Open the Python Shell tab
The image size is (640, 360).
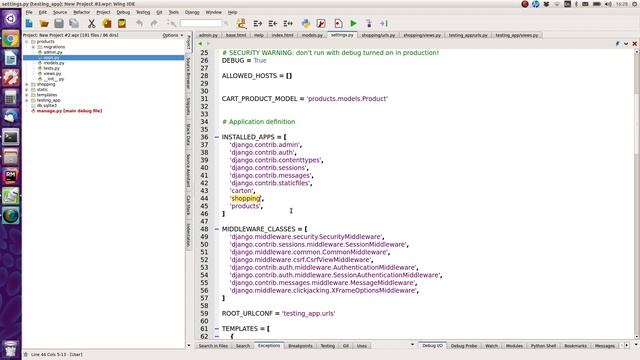point(543,346)
